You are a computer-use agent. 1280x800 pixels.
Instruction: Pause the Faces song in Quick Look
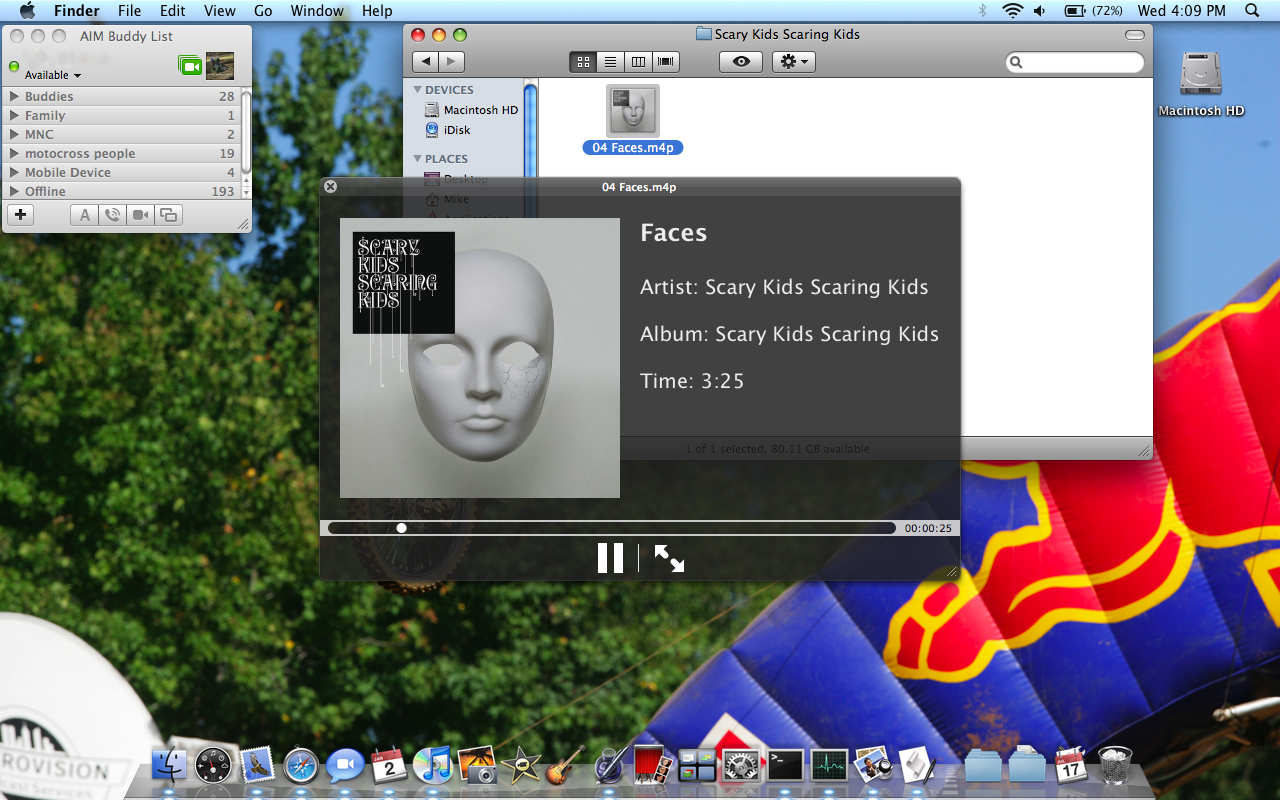point(610,558)
